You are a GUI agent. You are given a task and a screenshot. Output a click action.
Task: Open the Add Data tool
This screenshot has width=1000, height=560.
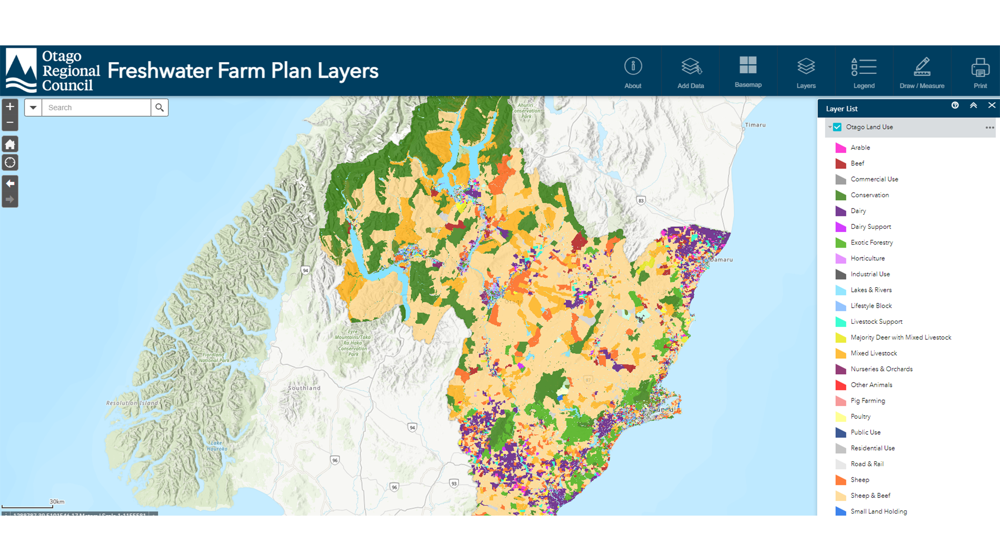pyautogui.click(x=691, y=72)
